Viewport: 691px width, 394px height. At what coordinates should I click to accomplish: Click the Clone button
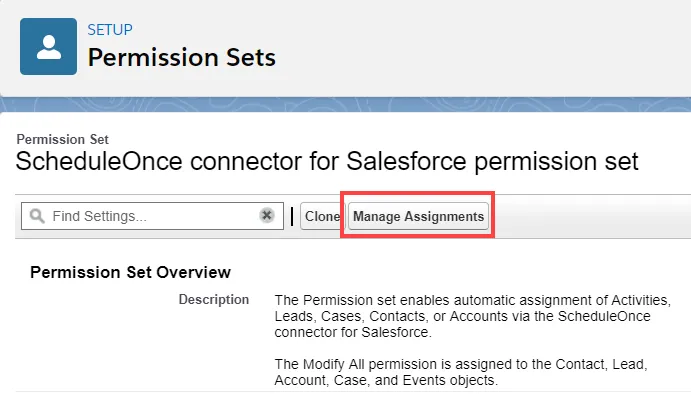(322, 216)
